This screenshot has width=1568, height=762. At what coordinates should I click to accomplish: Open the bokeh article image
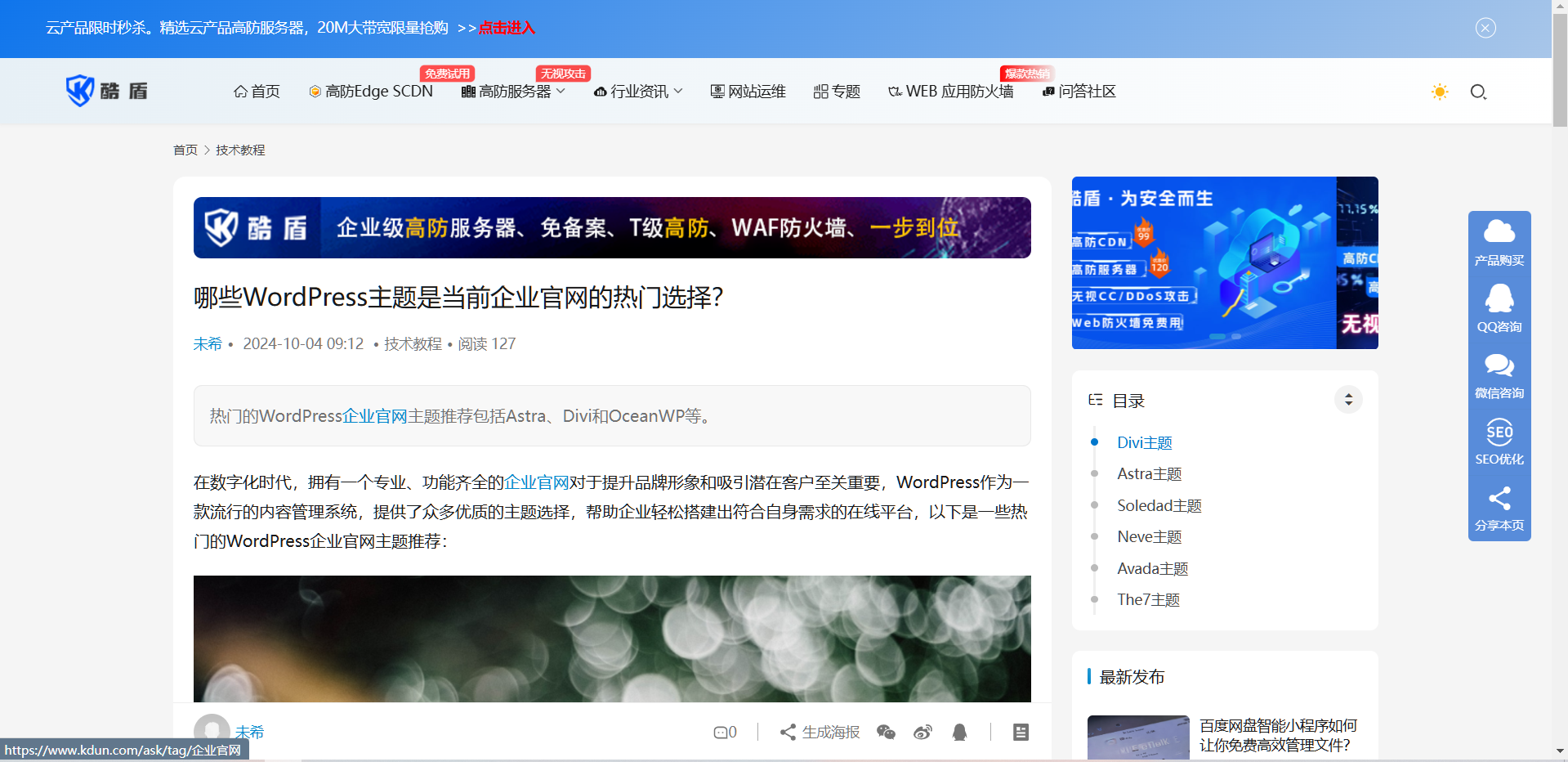pos(612,639)
